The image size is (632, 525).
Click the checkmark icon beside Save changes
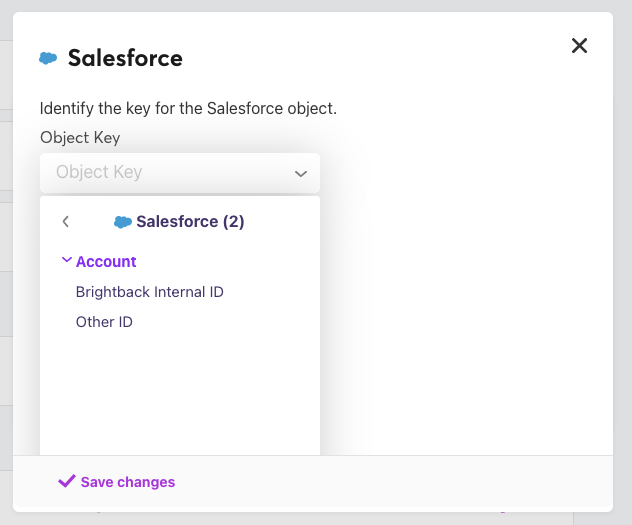point(67,481)
